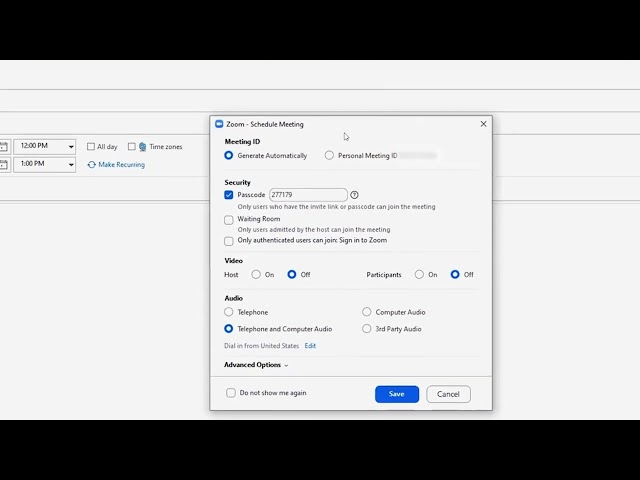Viewport: 640px width, 480px height.
Task: Tick the All day checkbox
Action: coord(91,147)
